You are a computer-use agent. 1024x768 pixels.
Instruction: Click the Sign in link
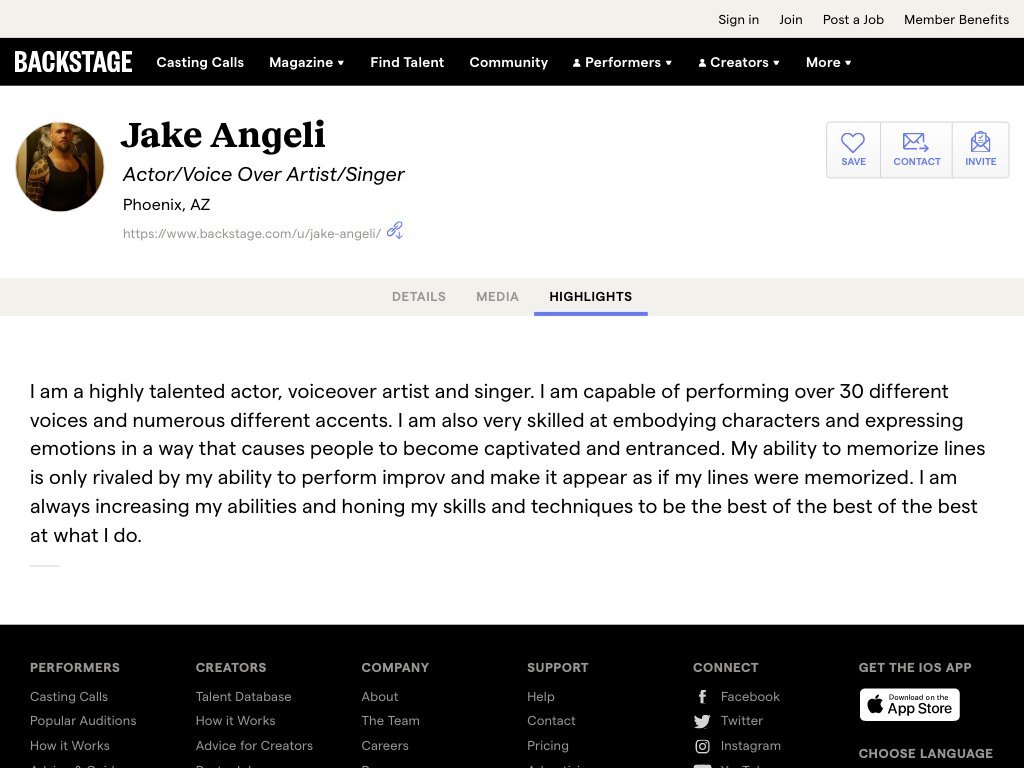(738, 19)
